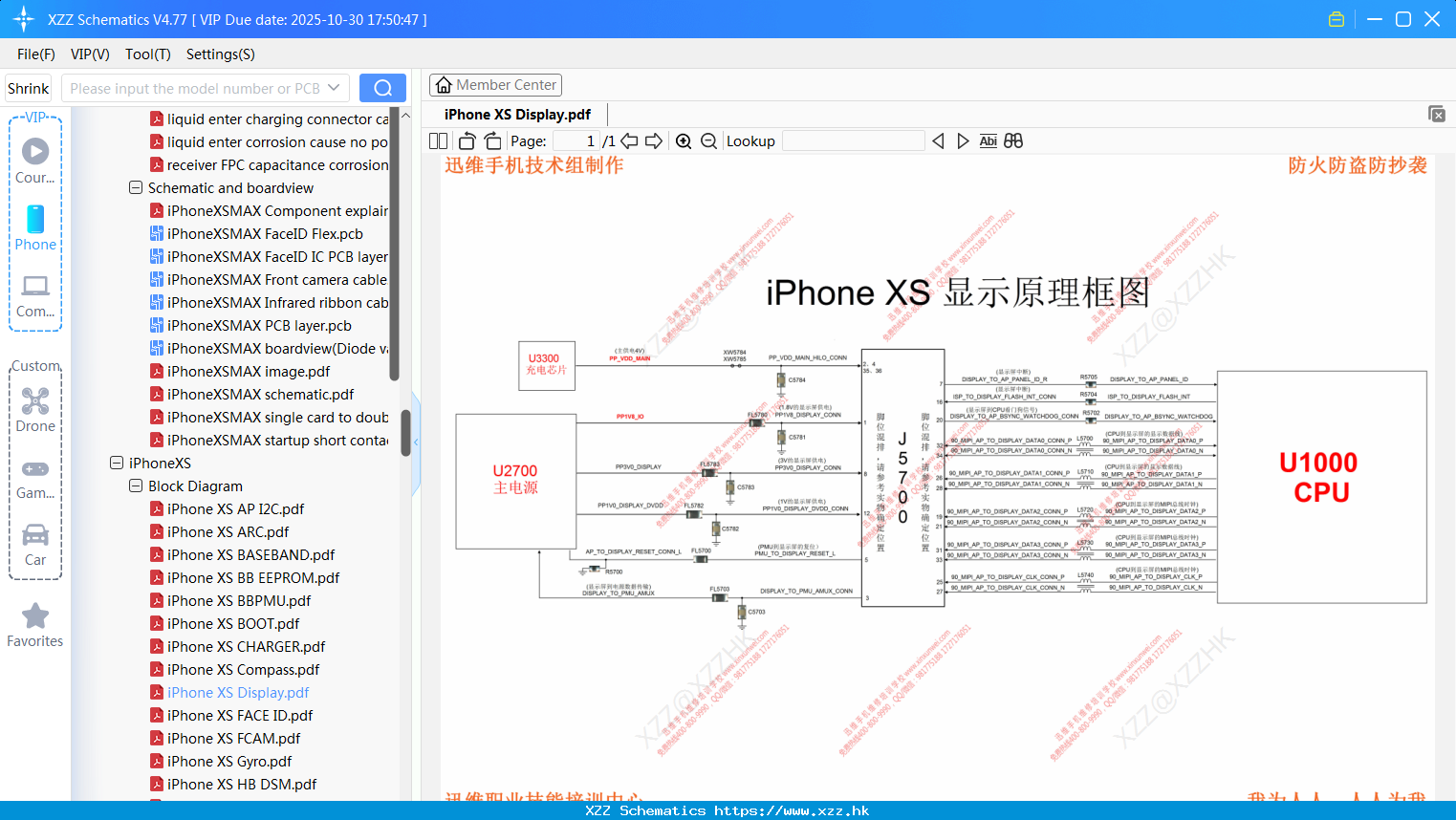Go to the next page arrow
The image size is (1456, 820).
[654, 141]
